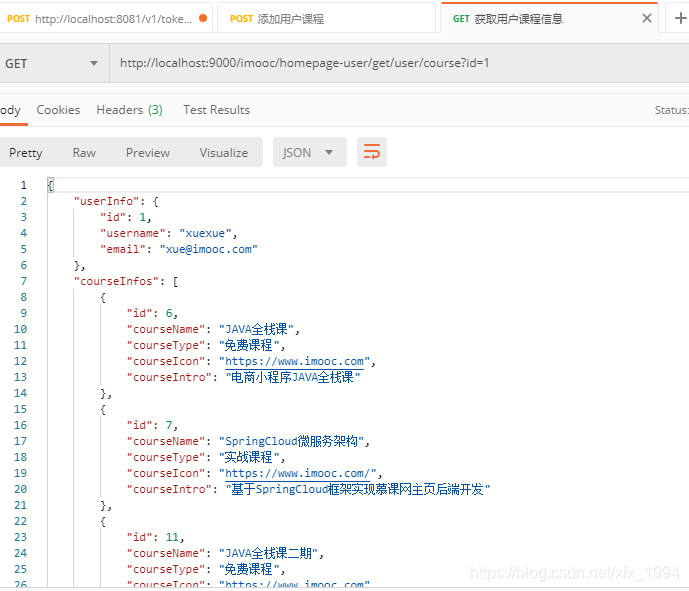Click line number 22 in the gutter

20,522
